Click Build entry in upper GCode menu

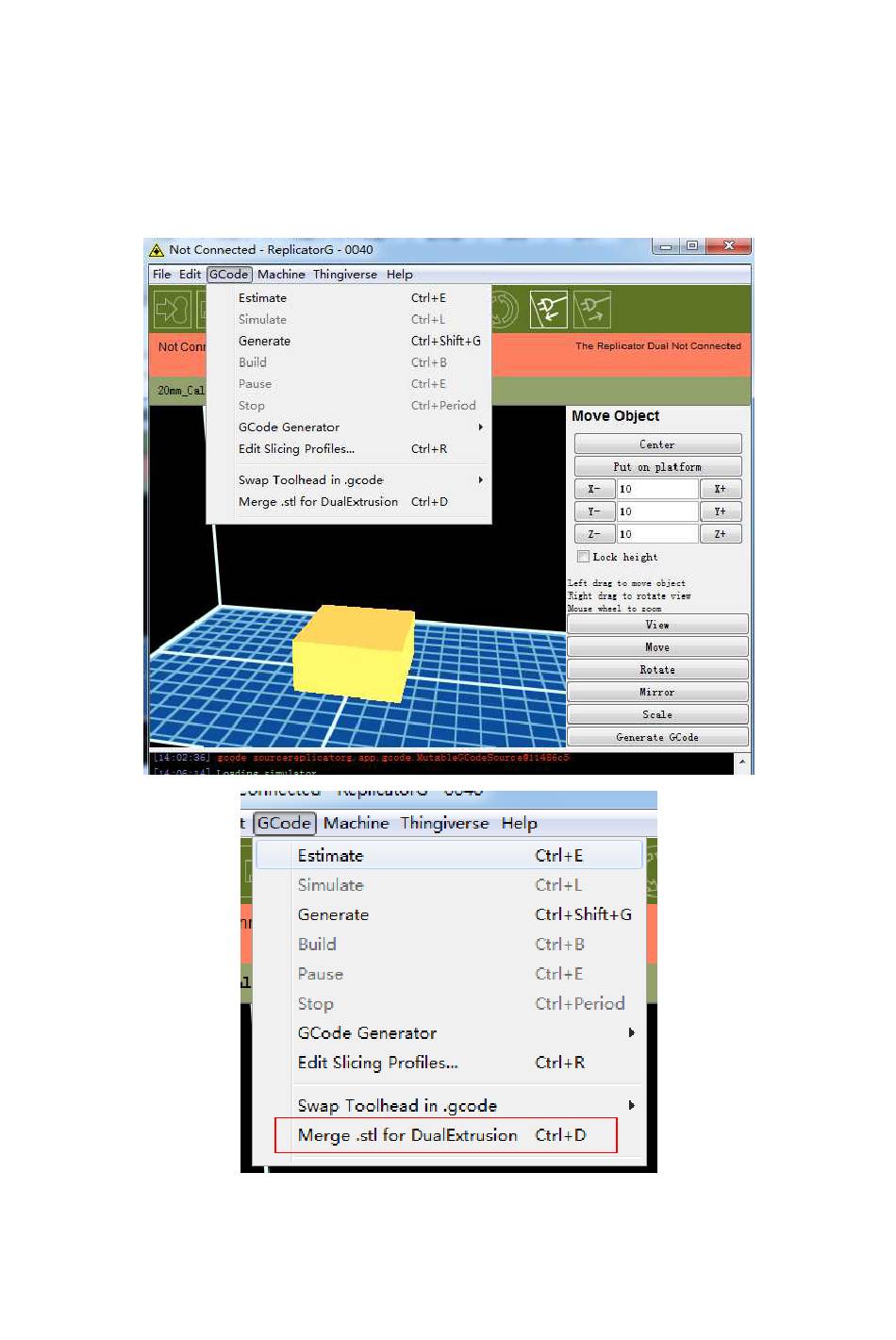click(349, 362)
